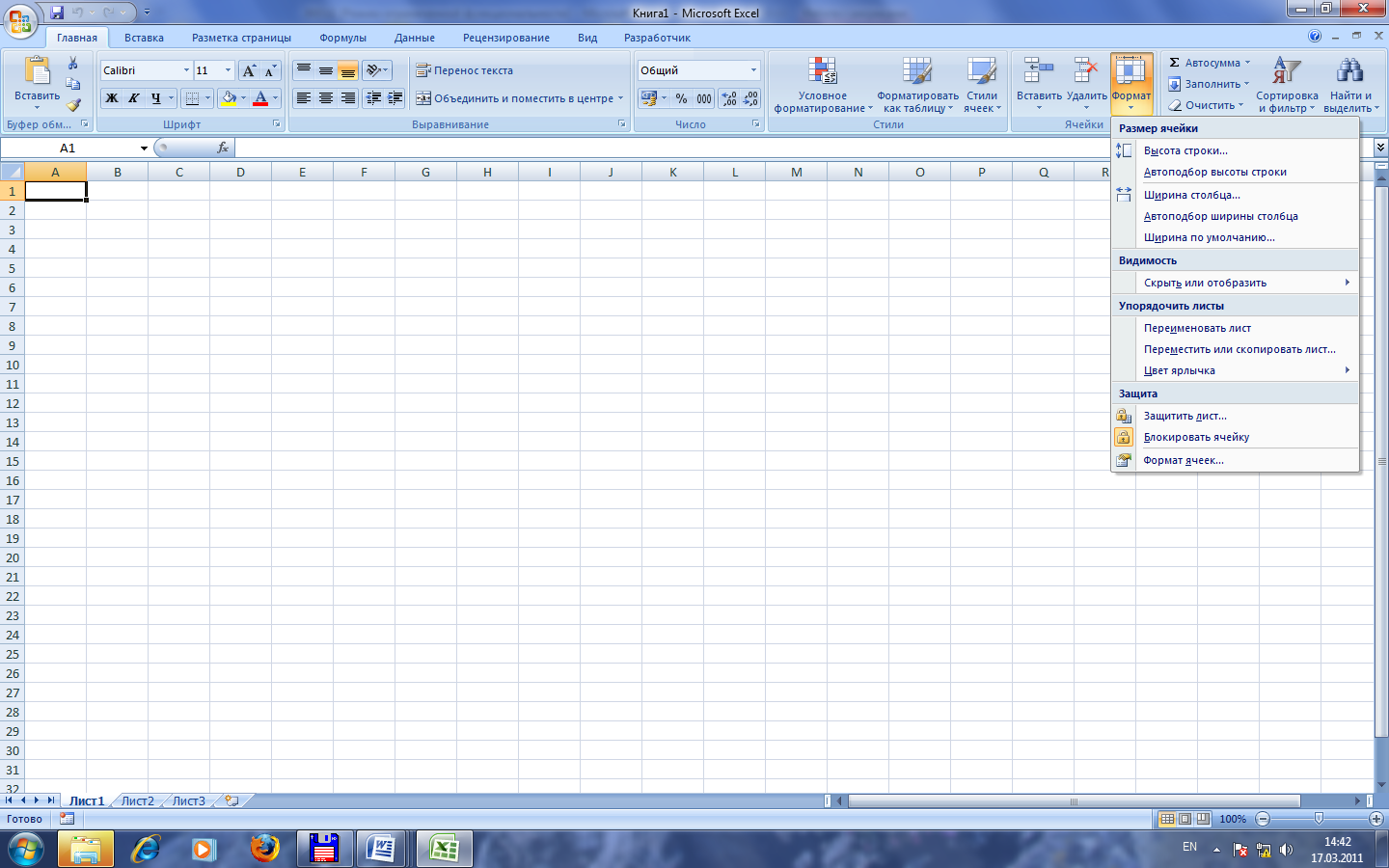
Task: Click the Заполнить (Fill) button
Action: [x=1208, y=84]
